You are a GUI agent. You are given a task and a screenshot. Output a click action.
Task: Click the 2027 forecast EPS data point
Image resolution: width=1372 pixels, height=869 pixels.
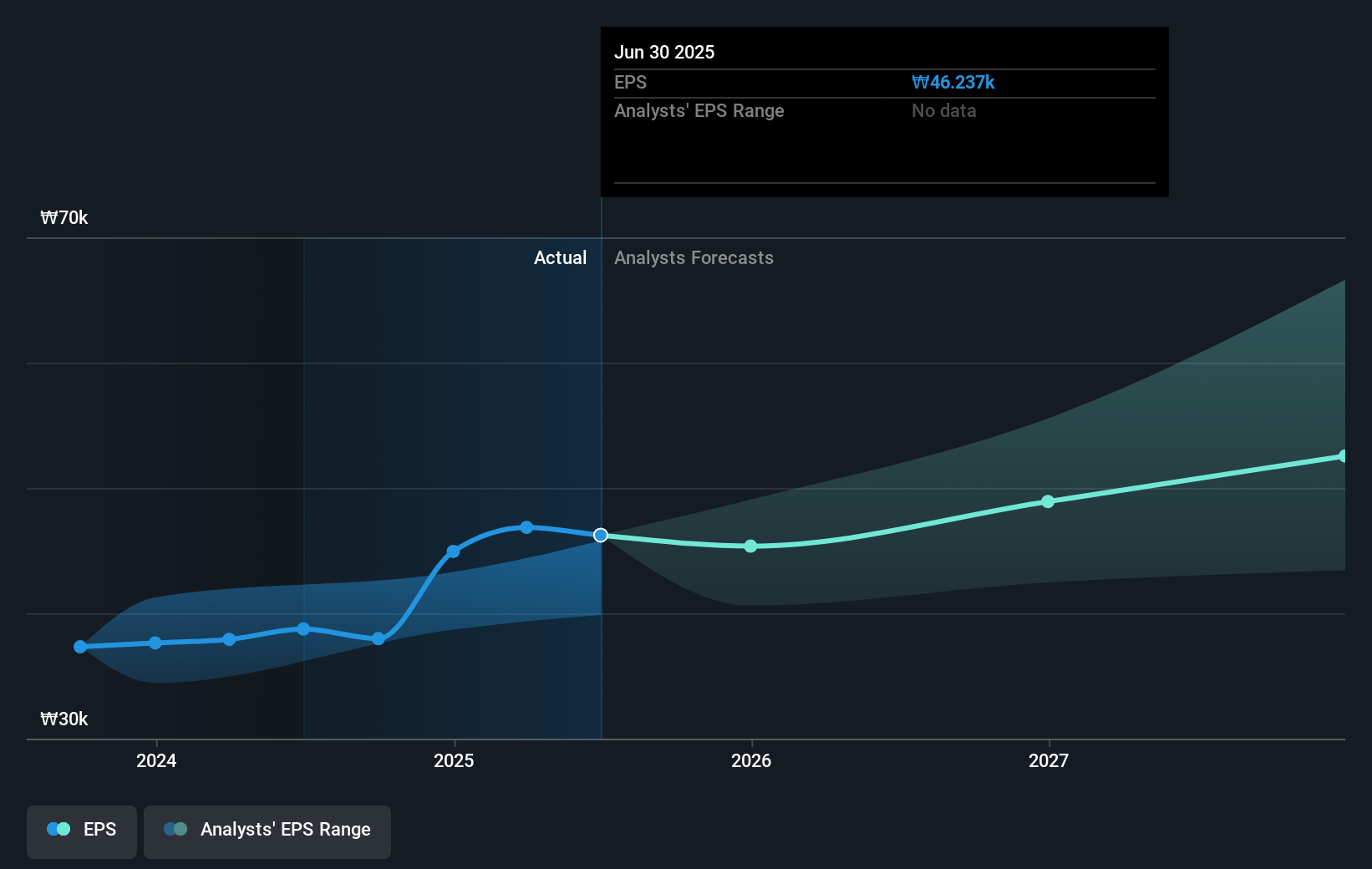click(1047, 501)
